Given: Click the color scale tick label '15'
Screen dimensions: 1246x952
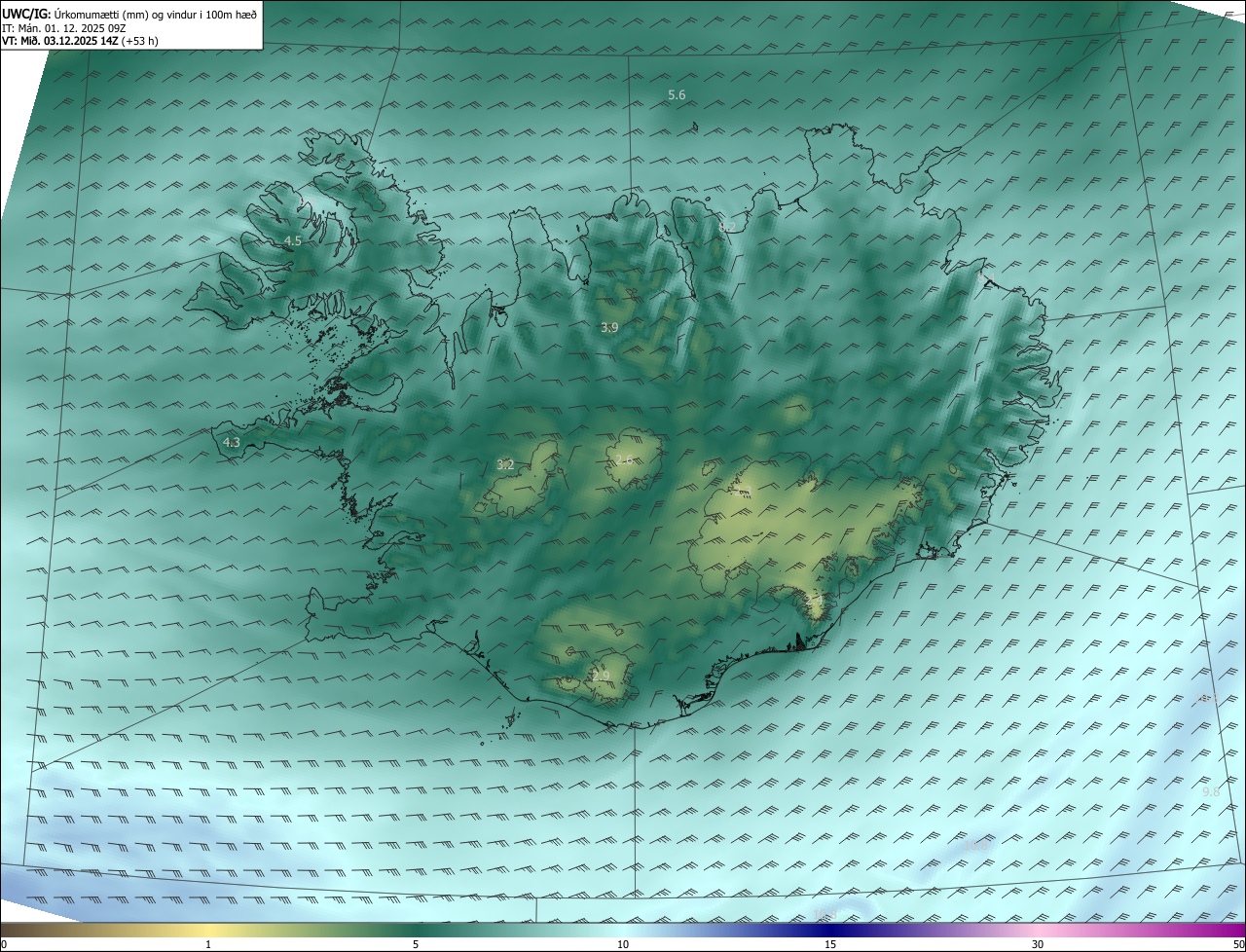Looking at the screenshot, I should pos(830,944).
